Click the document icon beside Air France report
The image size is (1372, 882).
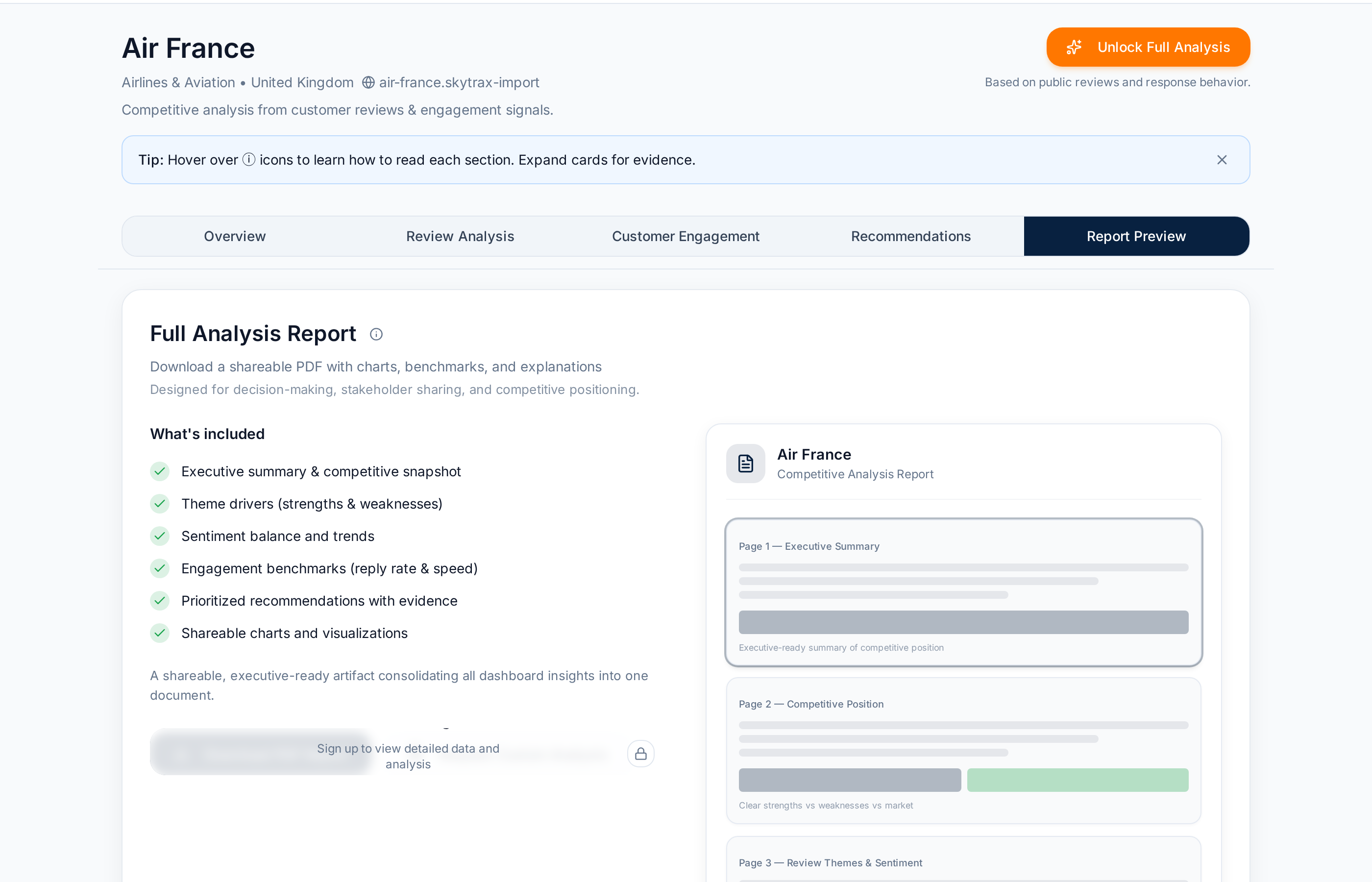click(745, 464)
